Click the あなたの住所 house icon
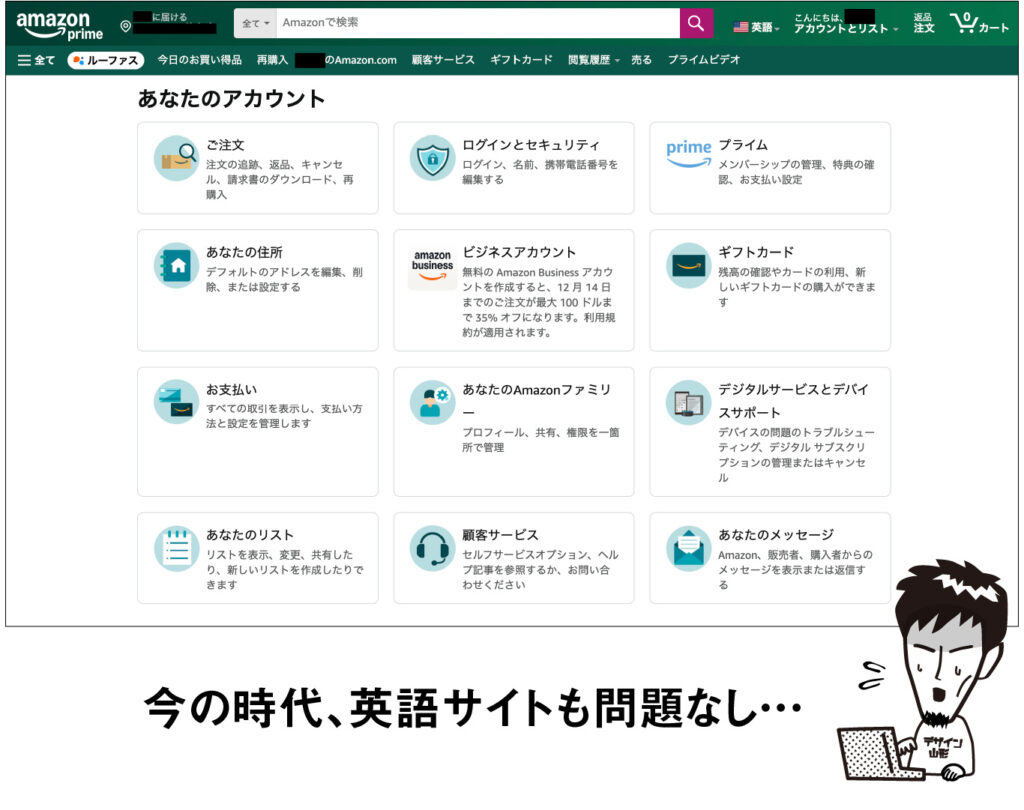 coord(176,266)
